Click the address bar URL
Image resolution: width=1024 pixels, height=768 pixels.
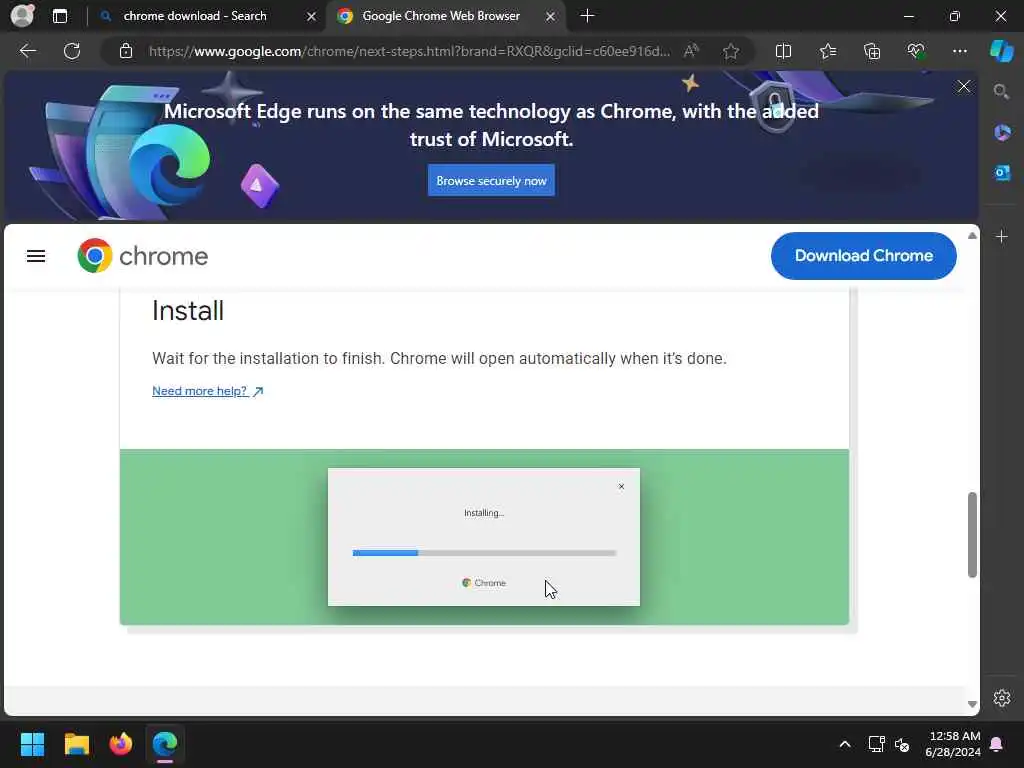(409, 51)
